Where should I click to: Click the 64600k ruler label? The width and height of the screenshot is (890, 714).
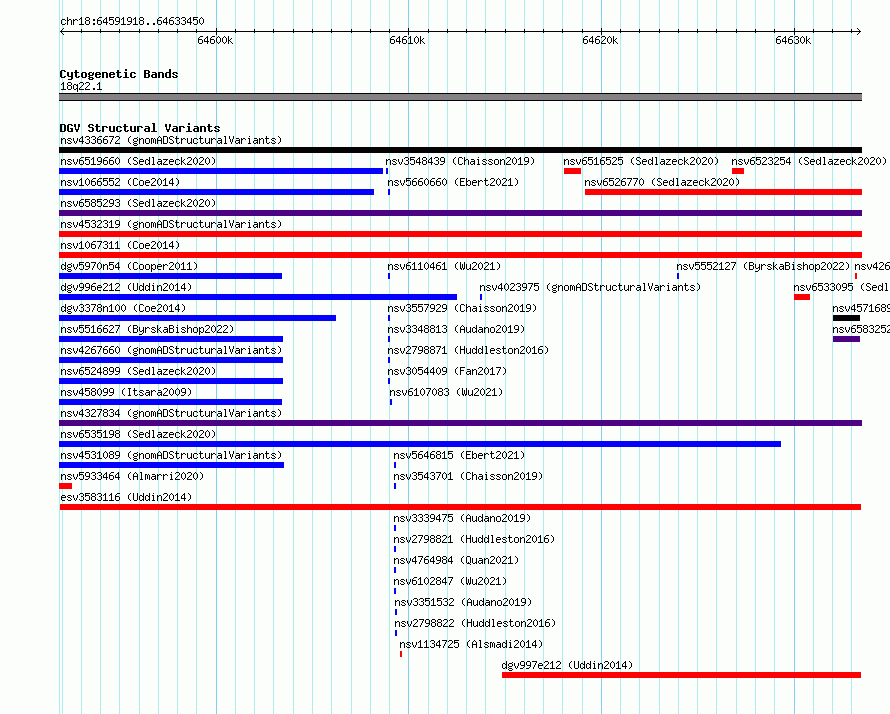tap(215, 40)
